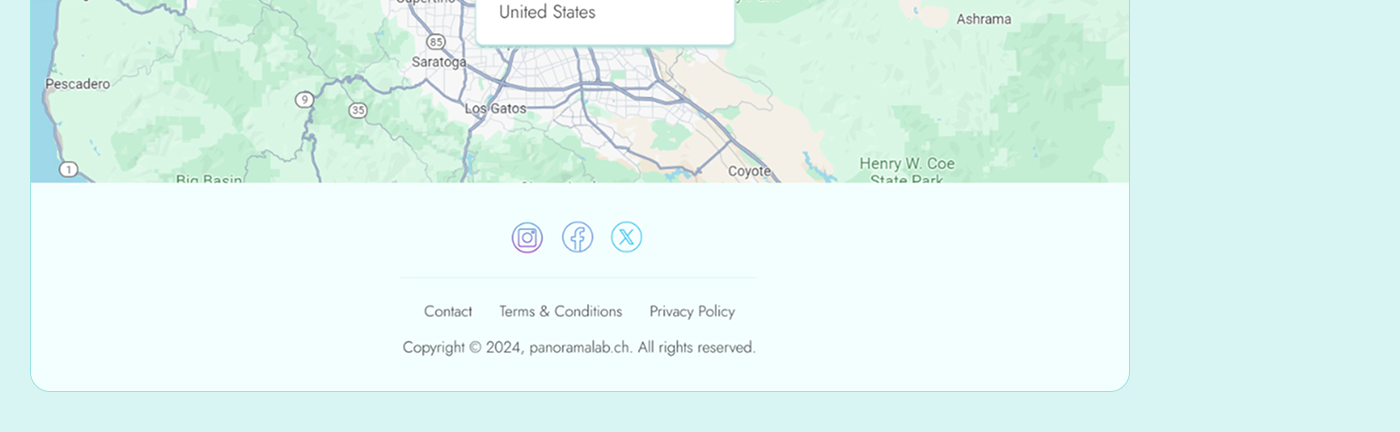
Task: Open the Facebook social icon
Action: (x=577, y=238)
